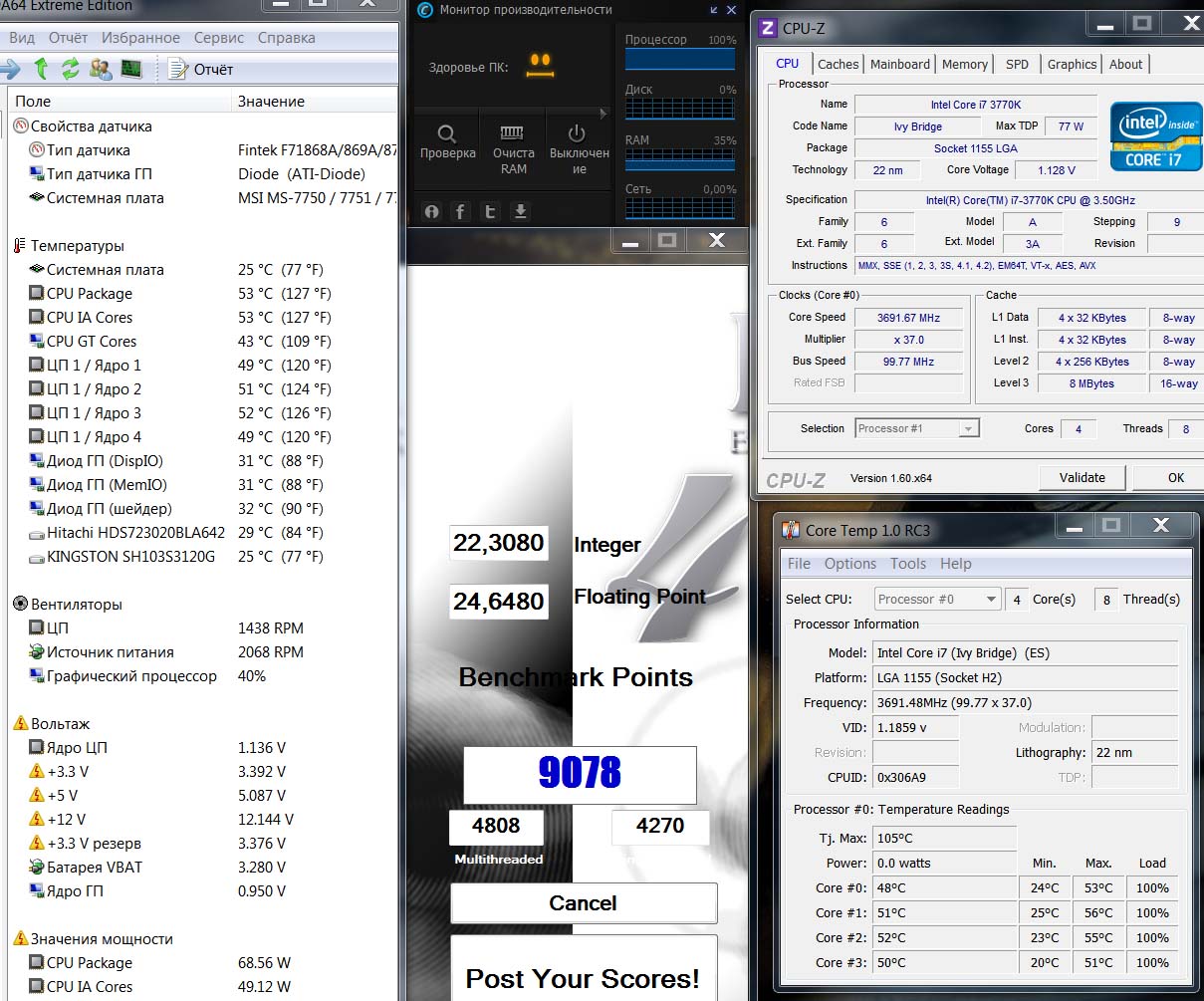Click the download arrow icon in performance monitor
Viewport: 1204px width, 1001px height.
(x=520, y=211)
